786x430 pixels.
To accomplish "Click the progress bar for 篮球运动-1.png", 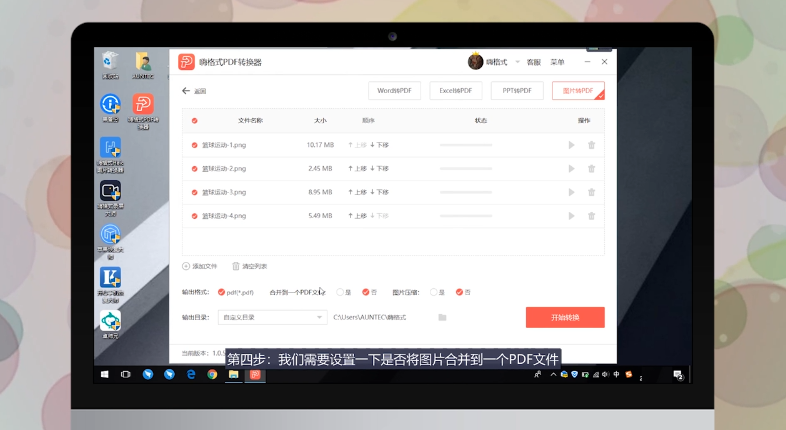I will (466, 145).
